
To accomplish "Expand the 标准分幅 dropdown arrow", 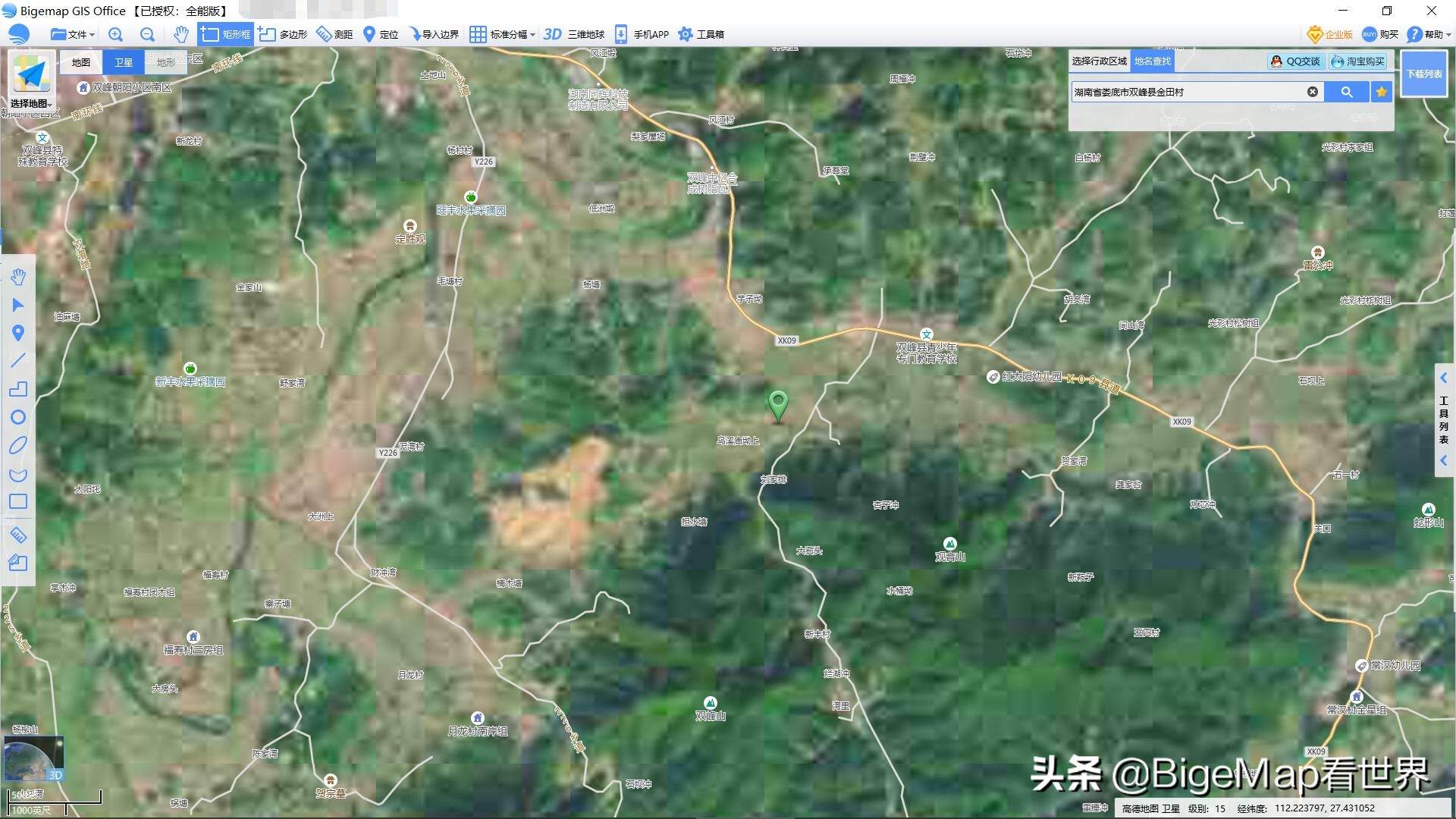I will [532, 34].
